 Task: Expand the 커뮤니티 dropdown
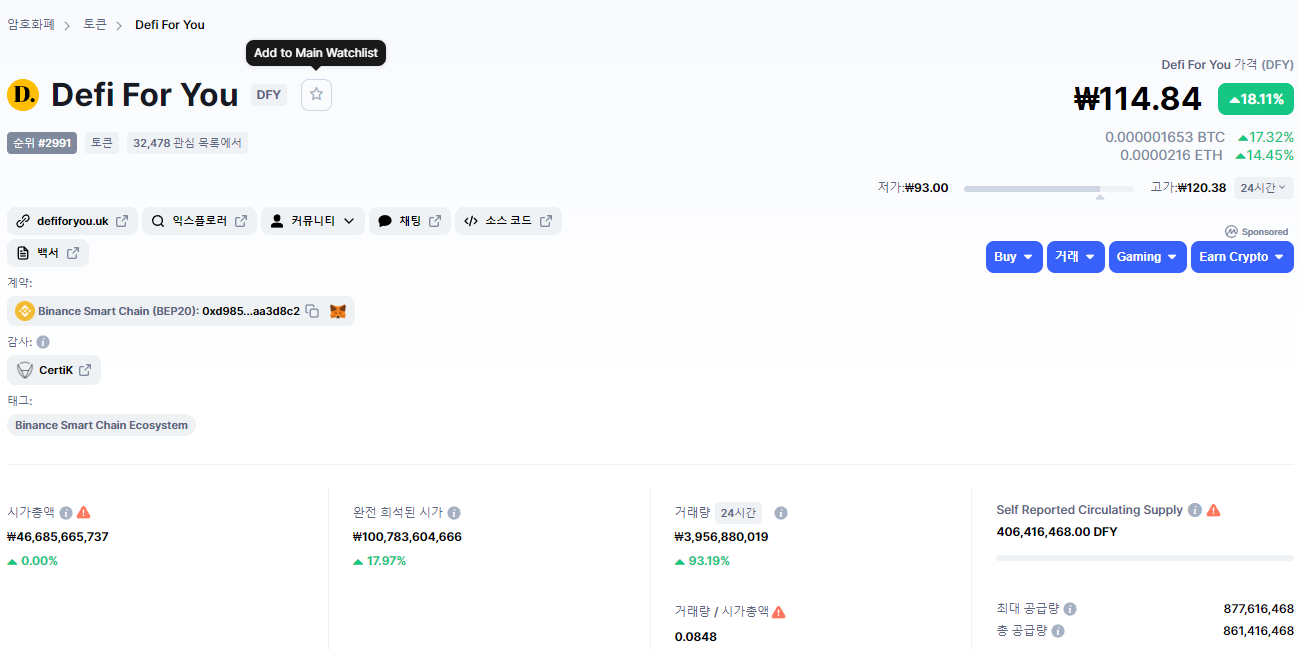click(313, 221)
